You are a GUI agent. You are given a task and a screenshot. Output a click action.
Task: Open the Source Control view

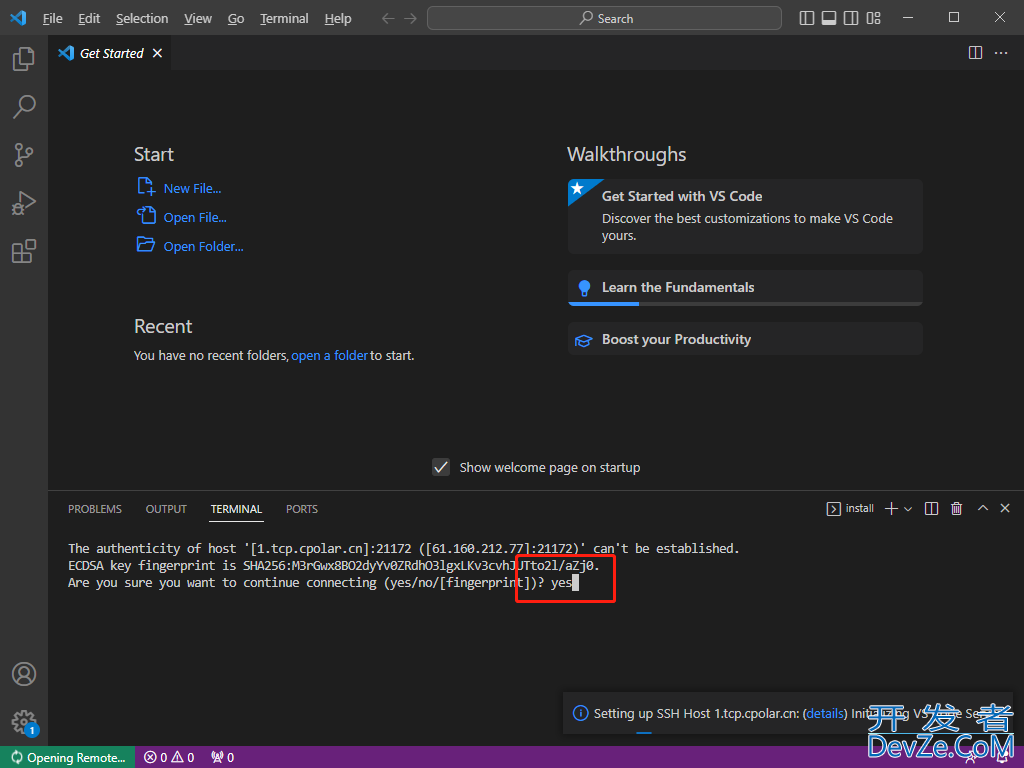point(24,155)
